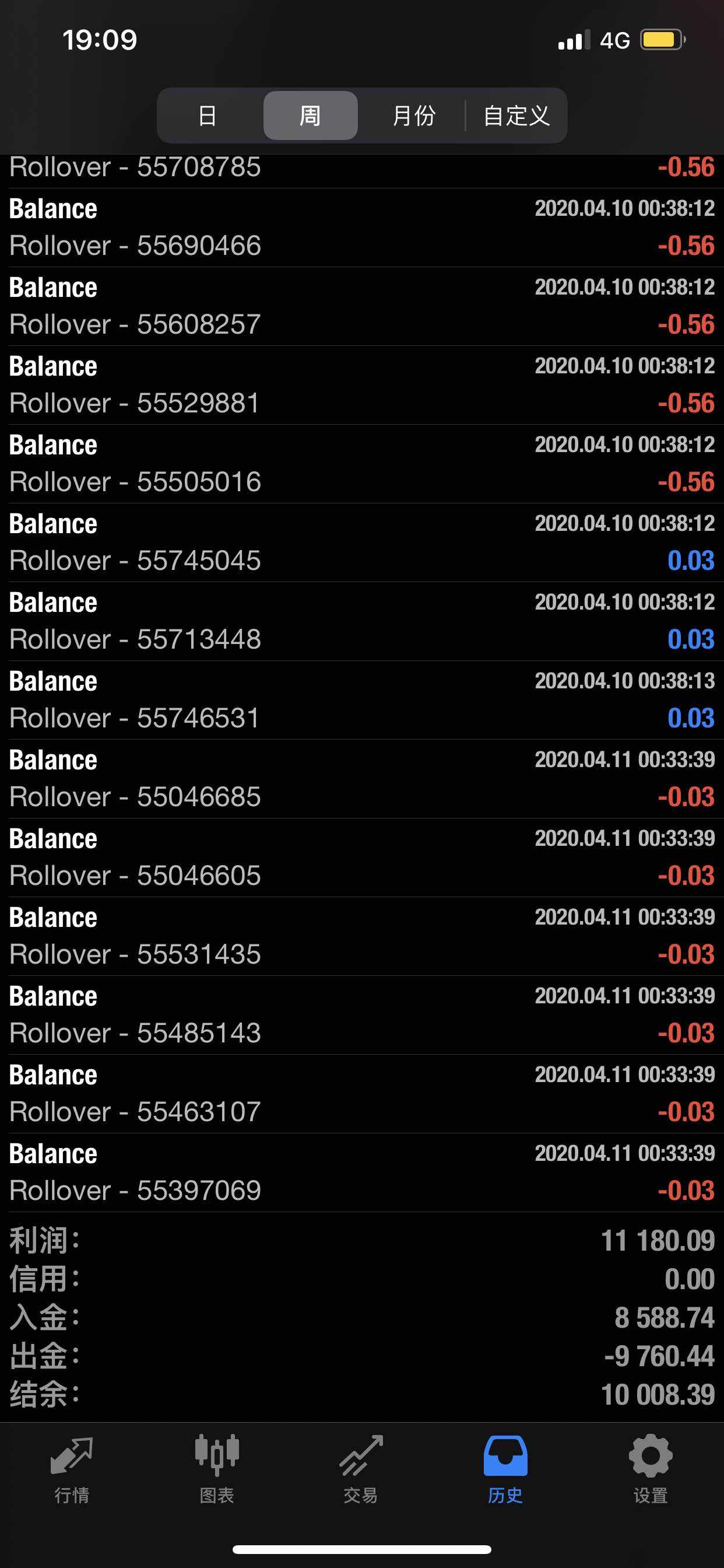Tap the Rollover - 55746531 balance entry
724x1568 pixels.
361,700
